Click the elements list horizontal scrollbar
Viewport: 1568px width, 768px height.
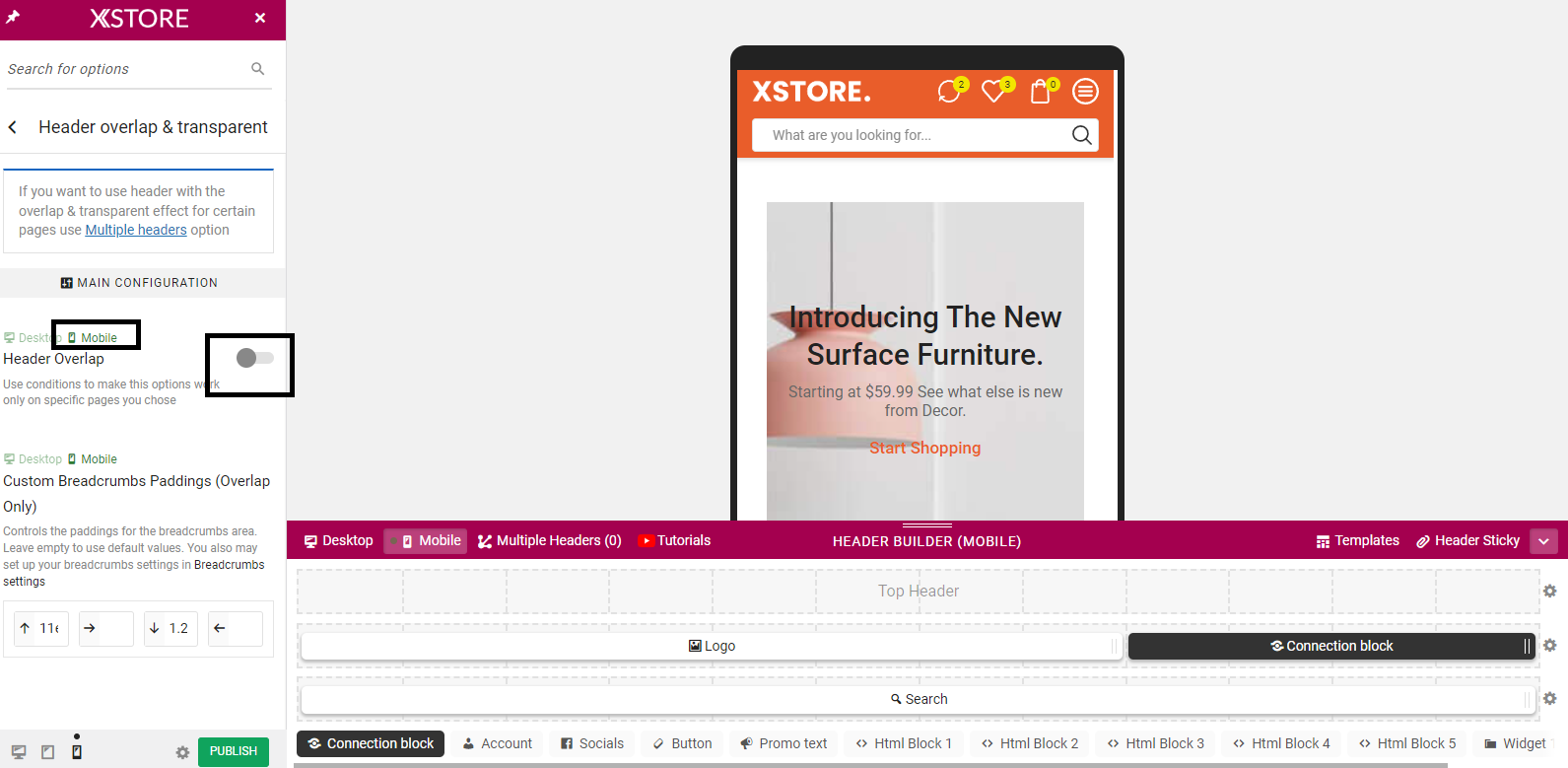871,765
